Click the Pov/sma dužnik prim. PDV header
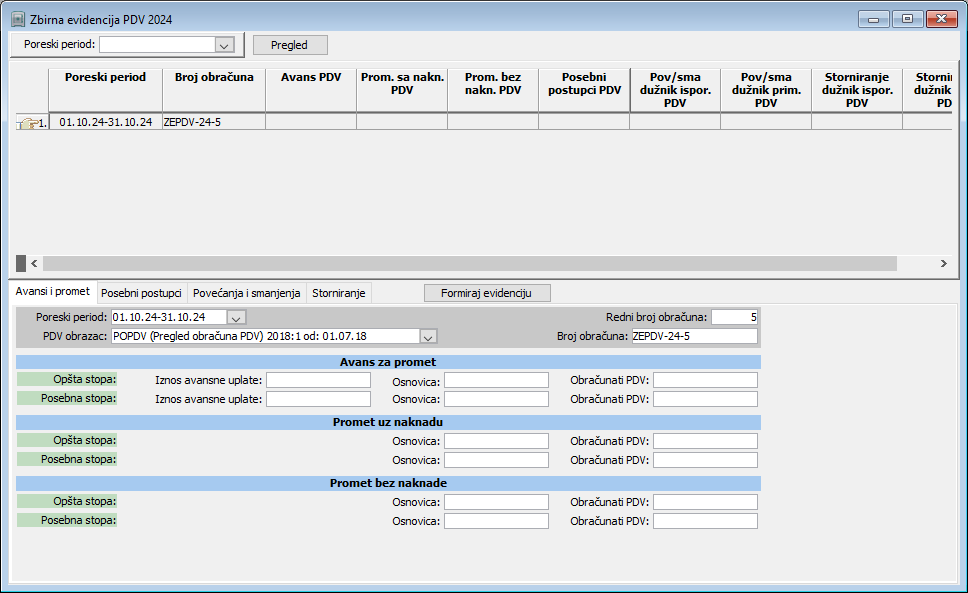 766,90
